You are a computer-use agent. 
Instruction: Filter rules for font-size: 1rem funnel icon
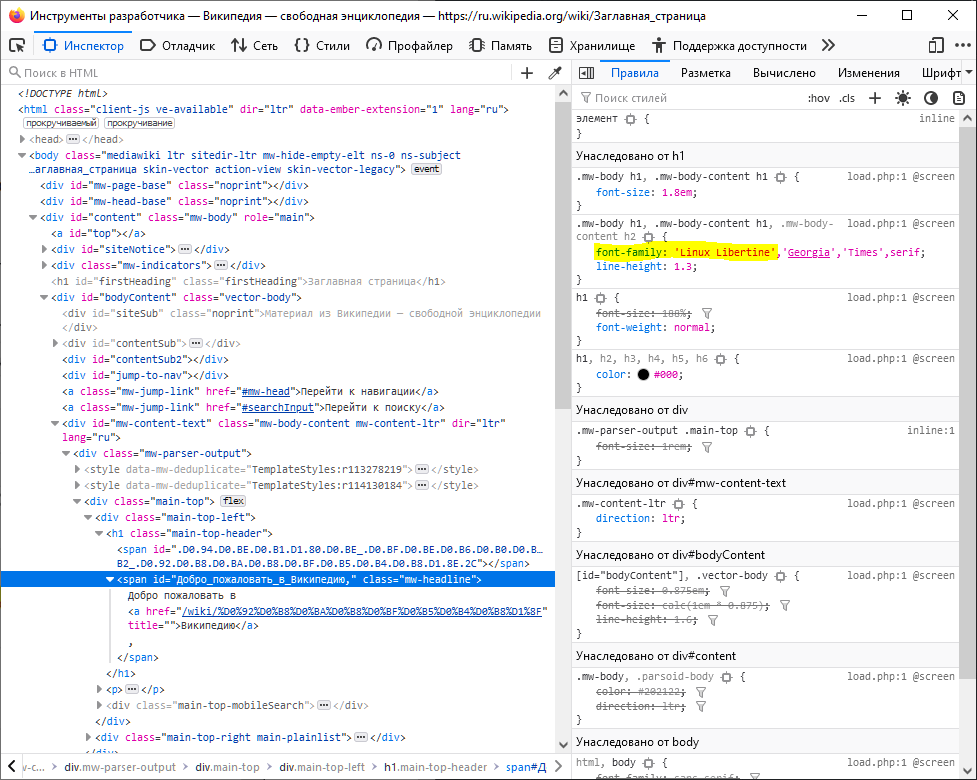(x=707, y=447)
